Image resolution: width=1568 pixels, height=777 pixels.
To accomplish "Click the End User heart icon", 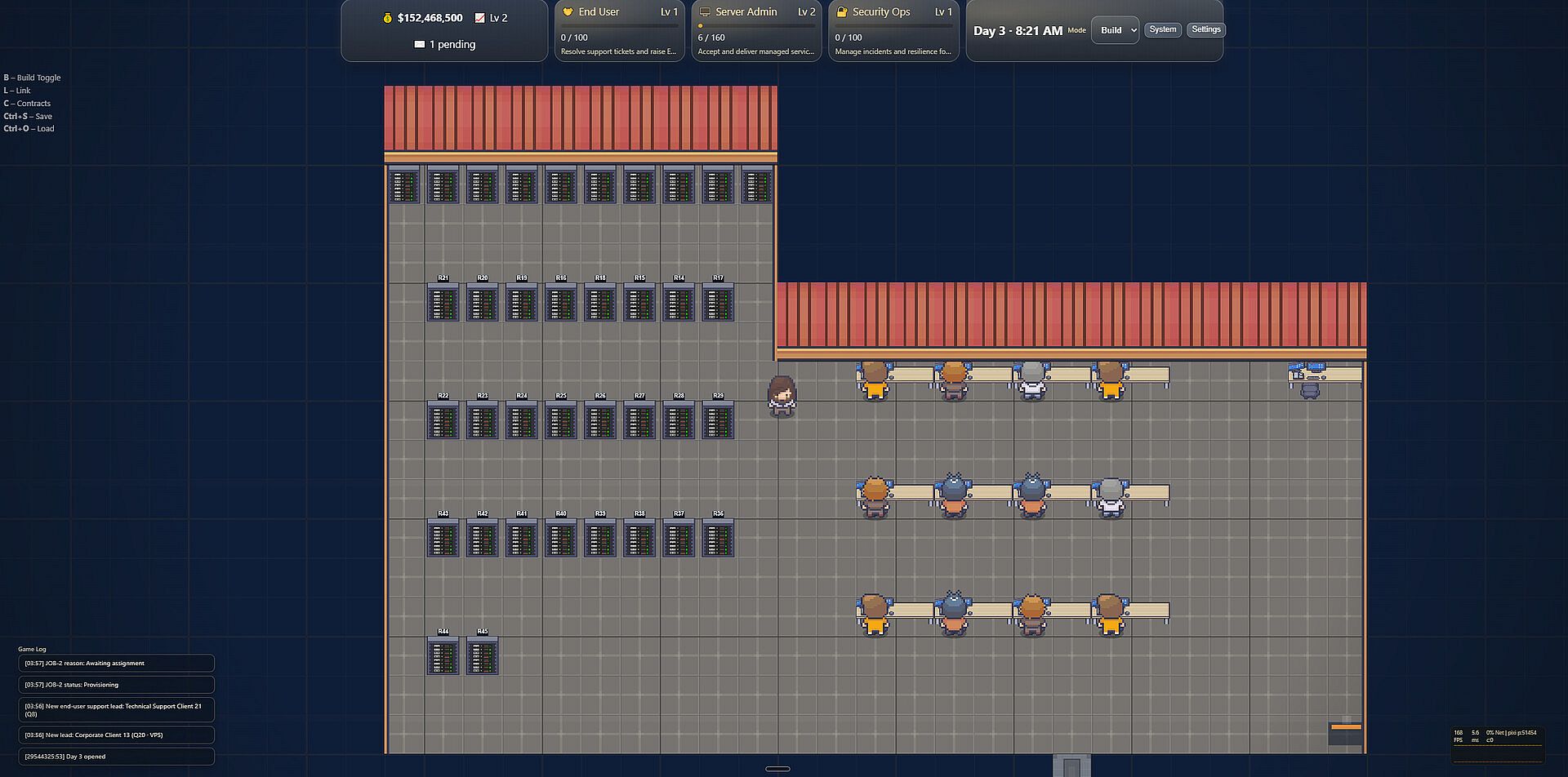I will click(568, 12).
